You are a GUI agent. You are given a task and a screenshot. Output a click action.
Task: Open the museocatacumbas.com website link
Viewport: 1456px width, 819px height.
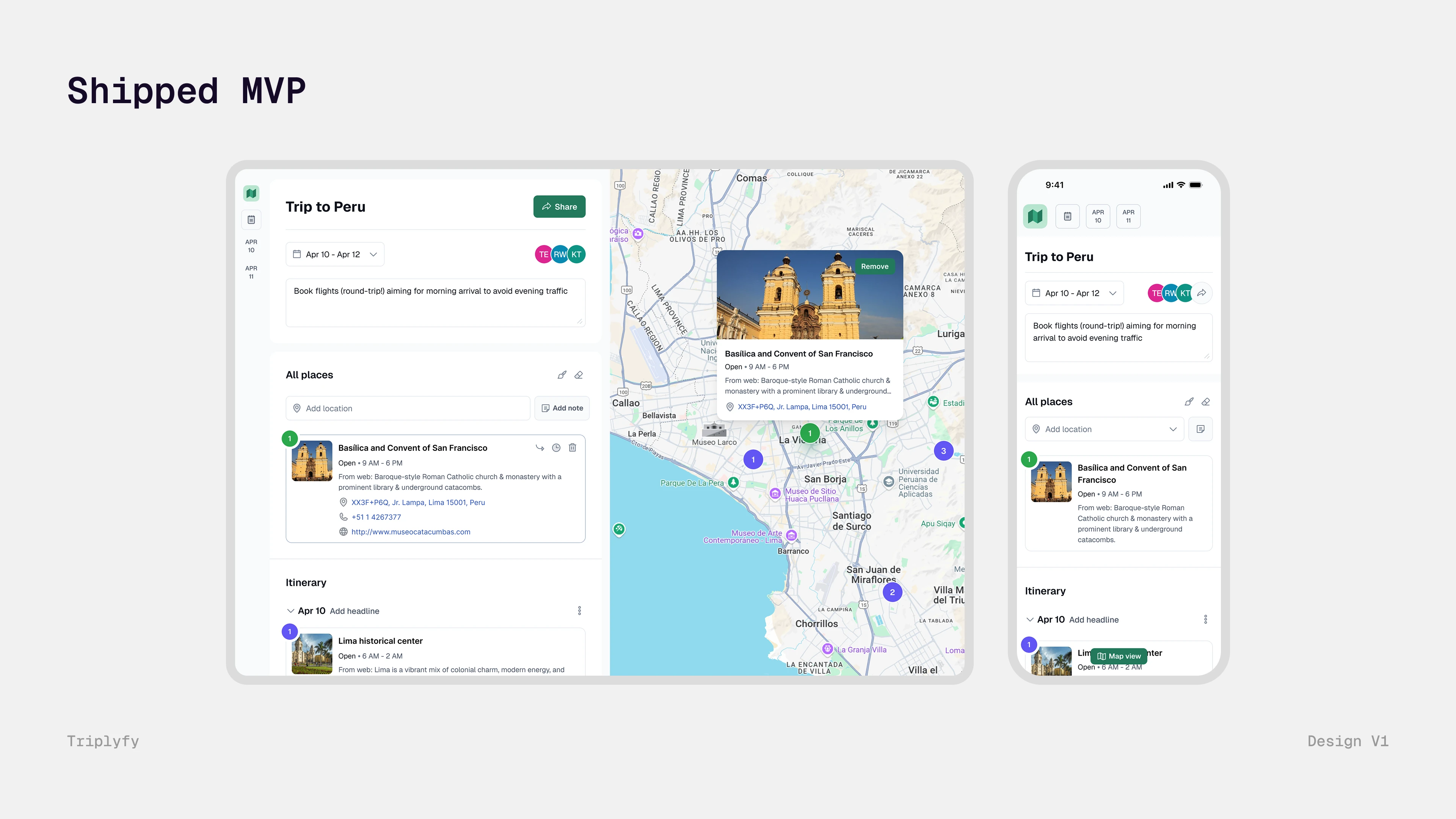click(x=410, y=532)
